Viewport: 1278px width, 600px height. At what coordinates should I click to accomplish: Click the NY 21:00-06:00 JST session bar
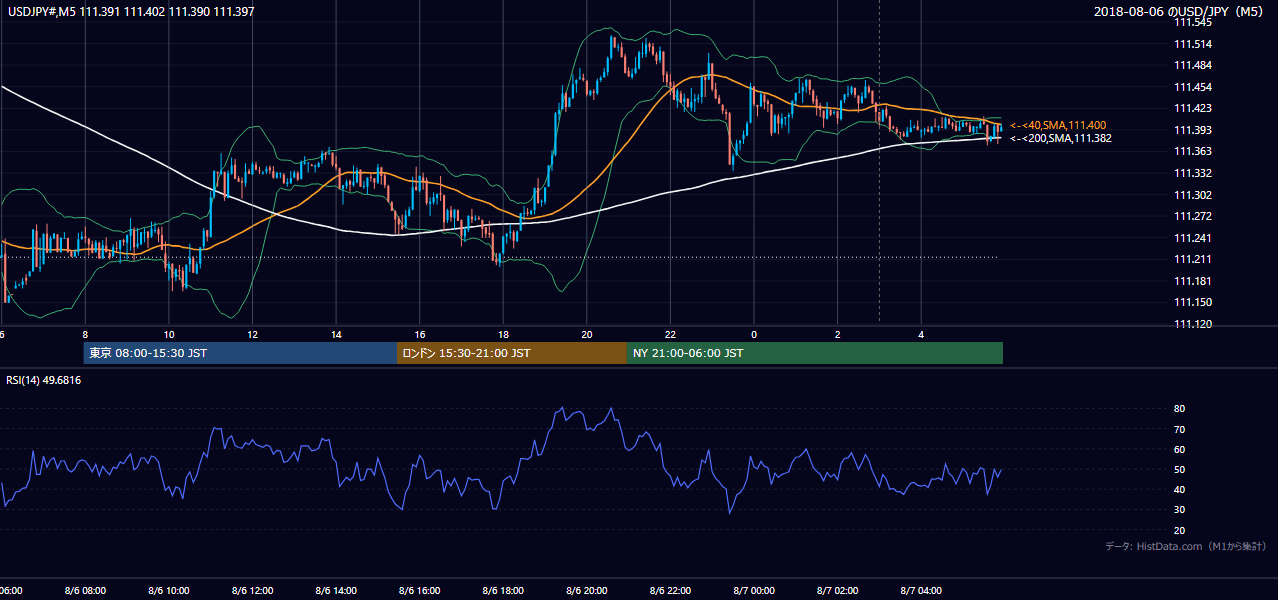814,353
